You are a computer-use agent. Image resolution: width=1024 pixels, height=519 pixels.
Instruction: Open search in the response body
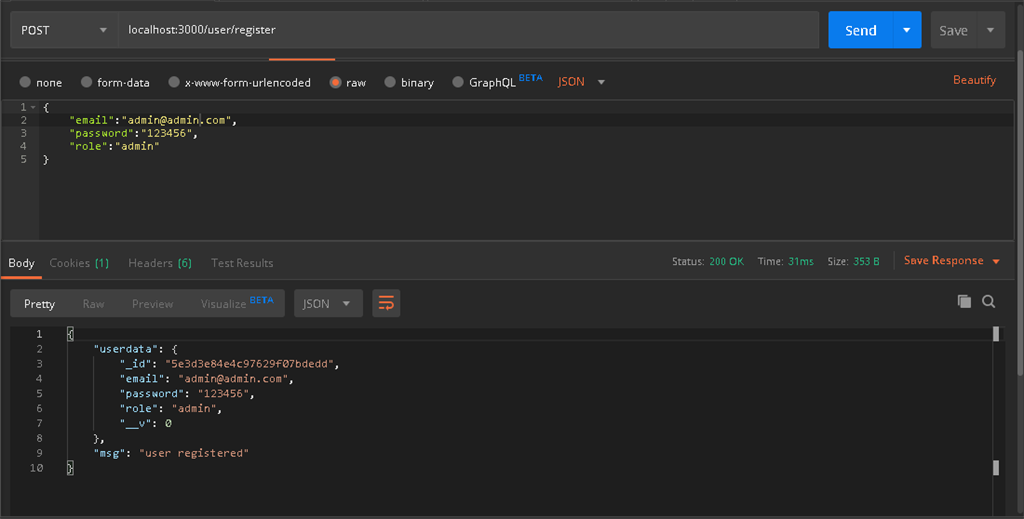pos(988,301)
